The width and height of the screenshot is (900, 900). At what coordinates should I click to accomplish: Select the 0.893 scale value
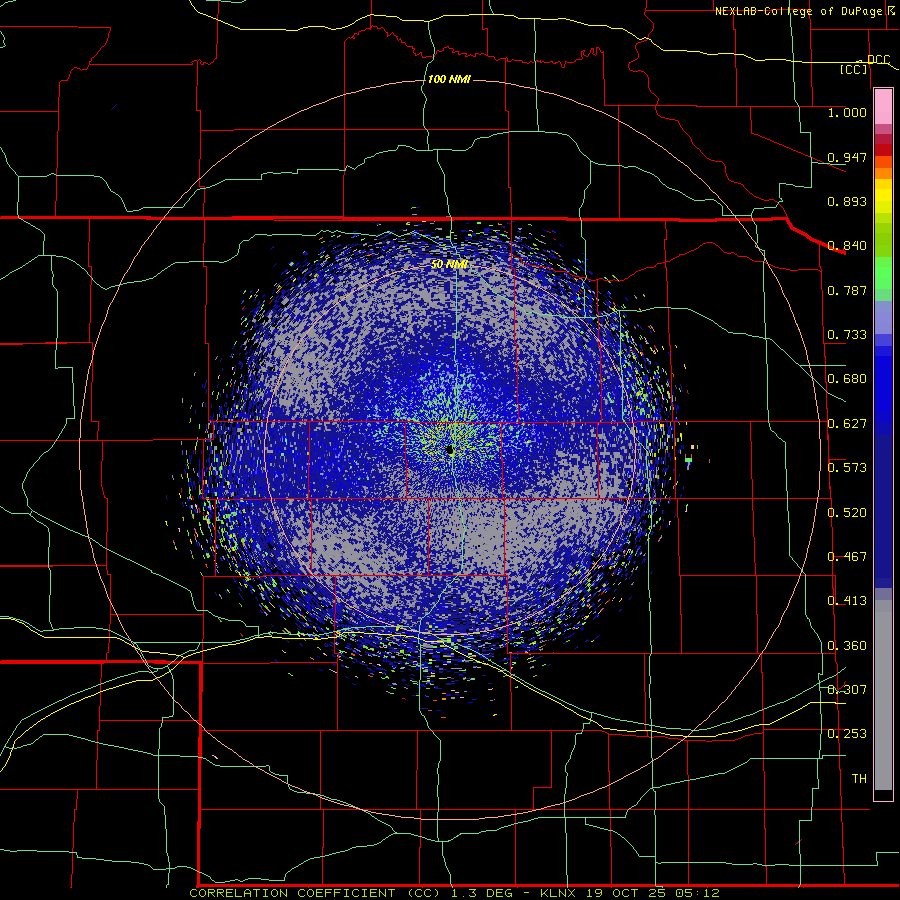tap(847, 201)
